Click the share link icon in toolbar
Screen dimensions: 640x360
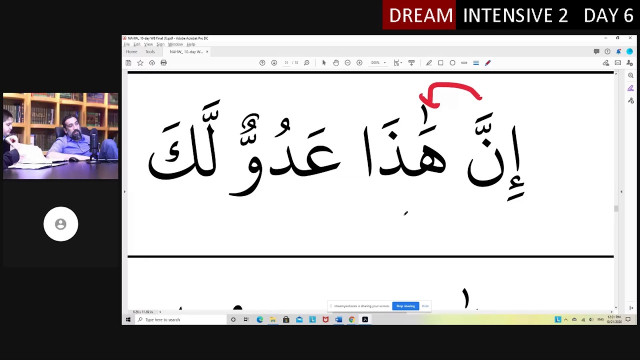[x=606, y=63]
